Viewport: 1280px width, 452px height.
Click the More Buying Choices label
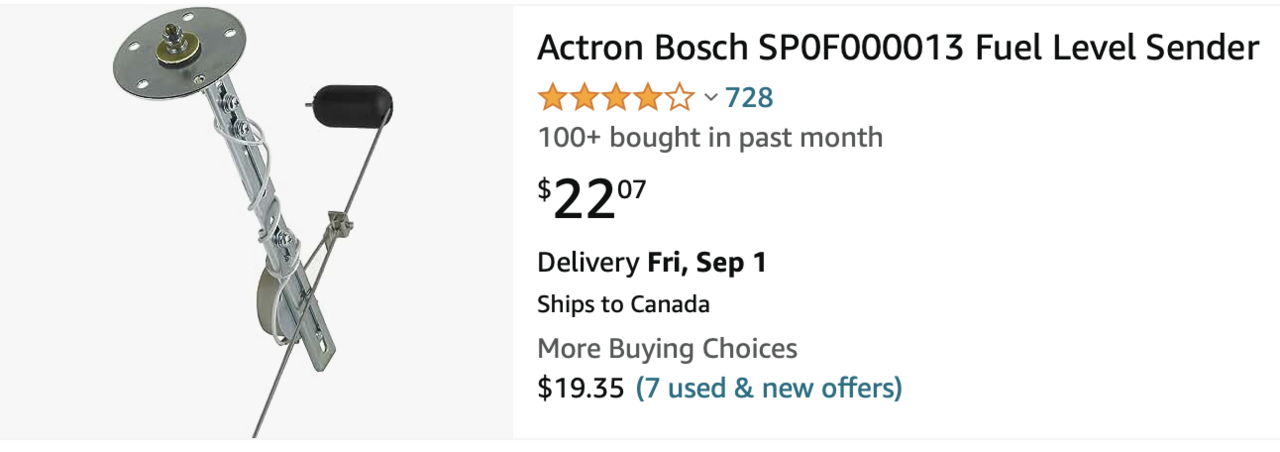click(x=667, y=349)
